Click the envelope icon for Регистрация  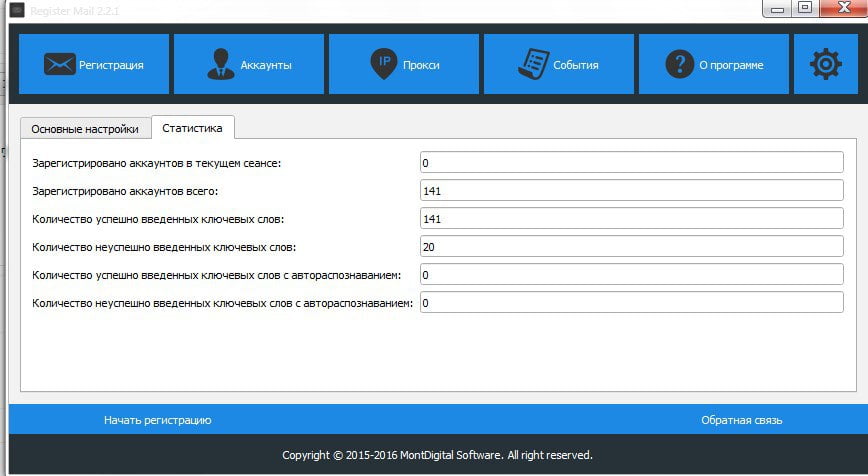[x=60, y=64]
